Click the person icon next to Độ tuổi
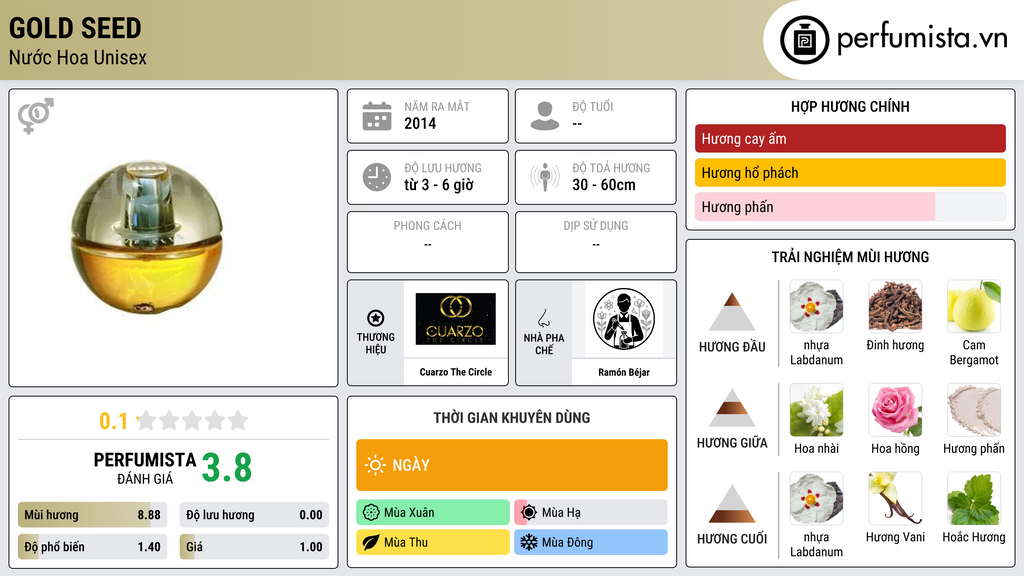1024x576 pixels. pyautogui.click(x=545, y=116)
